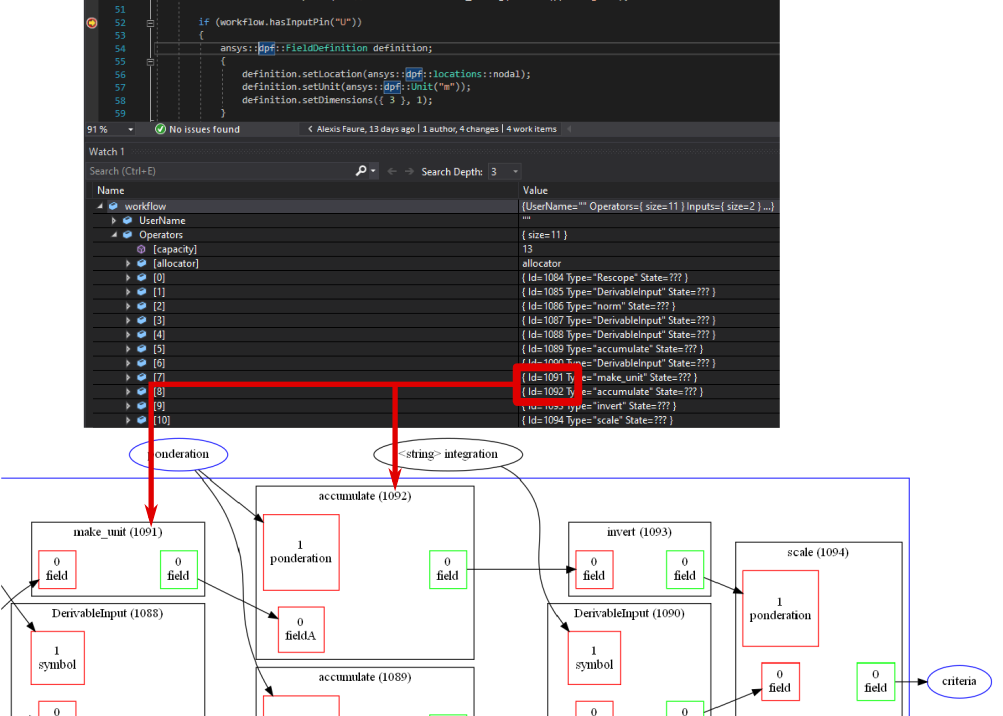Click the accumulate (1089) node title
Screen dimensions: 1003x716
pyautogui.click(x=365, y=677)
